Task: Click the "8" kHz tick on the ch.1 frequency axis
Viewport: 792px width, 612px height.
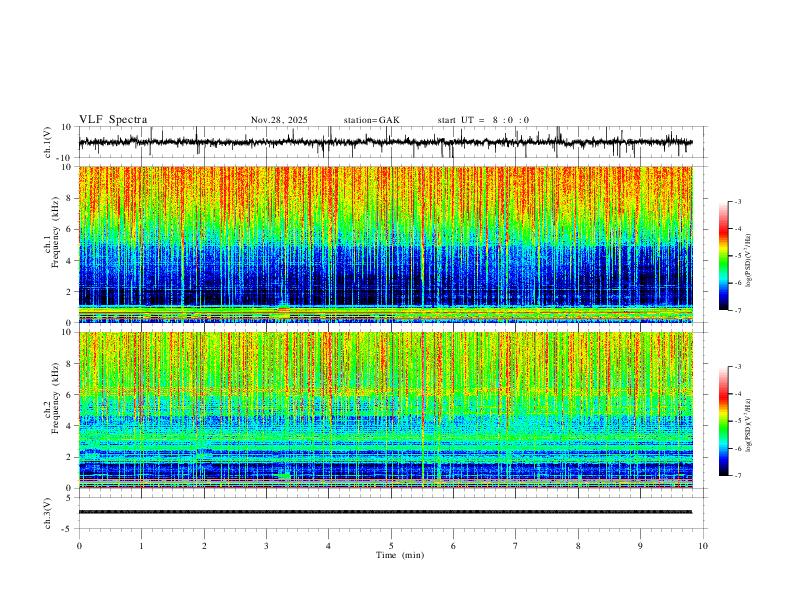Action: [71, 198]
